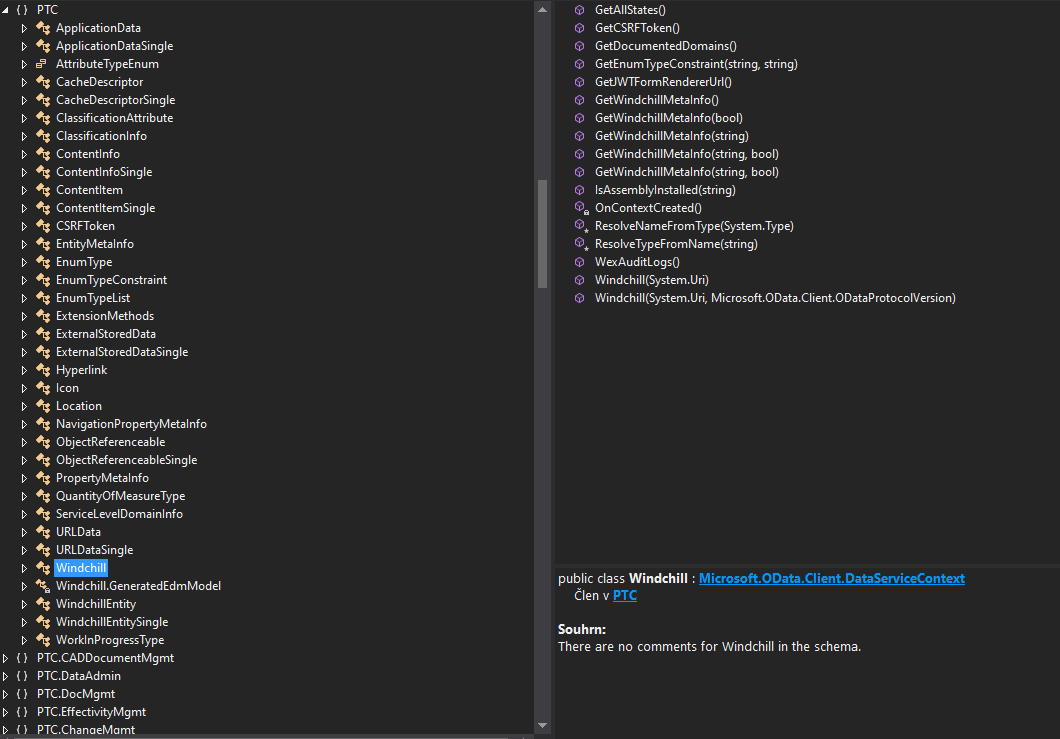
Task: Expand the PTC.CADDocumentMgmt namespace
Action: (7, 657)
